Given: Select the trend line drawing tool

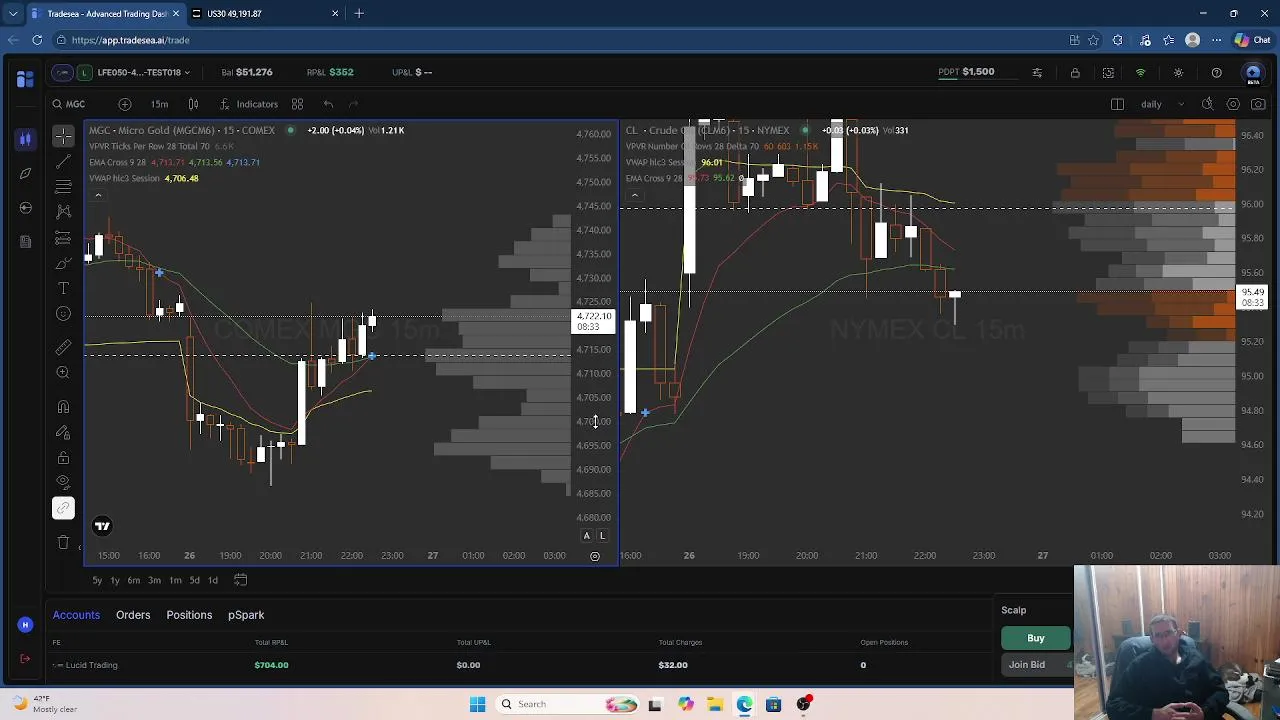Looking at the screenshot, I should 63,161.
